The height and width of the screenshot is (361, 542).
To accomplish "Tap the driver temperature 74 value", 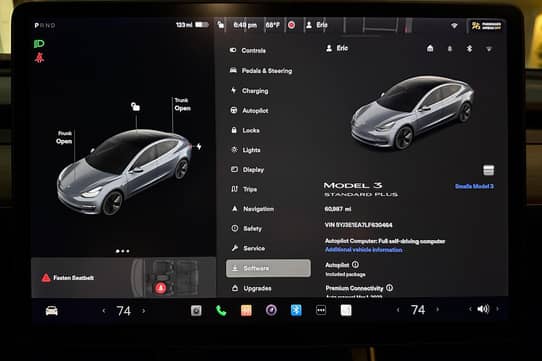I will pyautogui.click(x=124, y=311).
